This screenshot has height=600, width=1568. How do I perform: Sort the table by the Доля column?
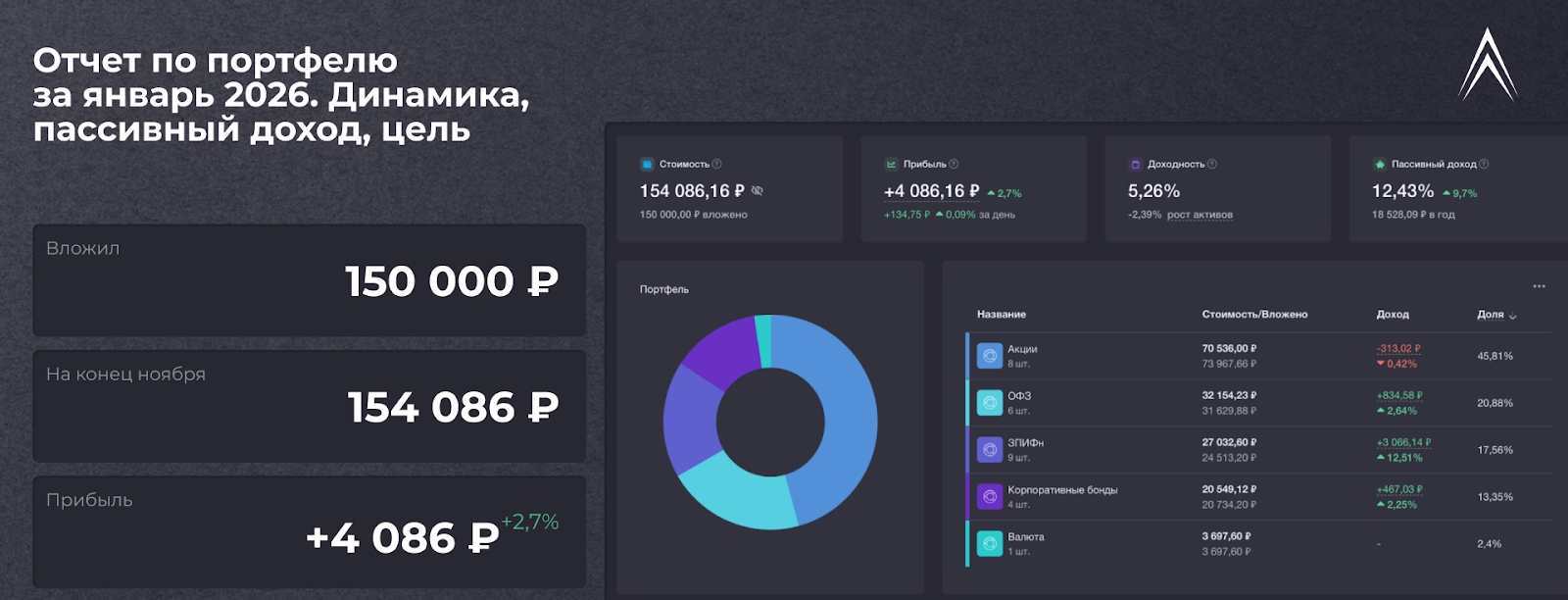tap(1490, 315)
